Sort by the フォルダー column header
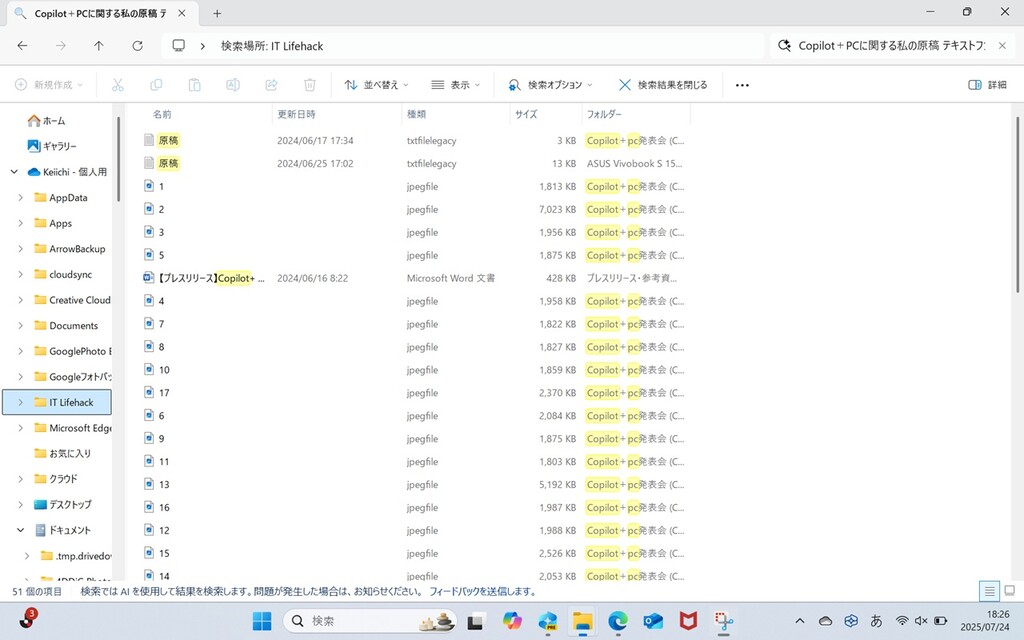1024x640 pixels. 604,114
